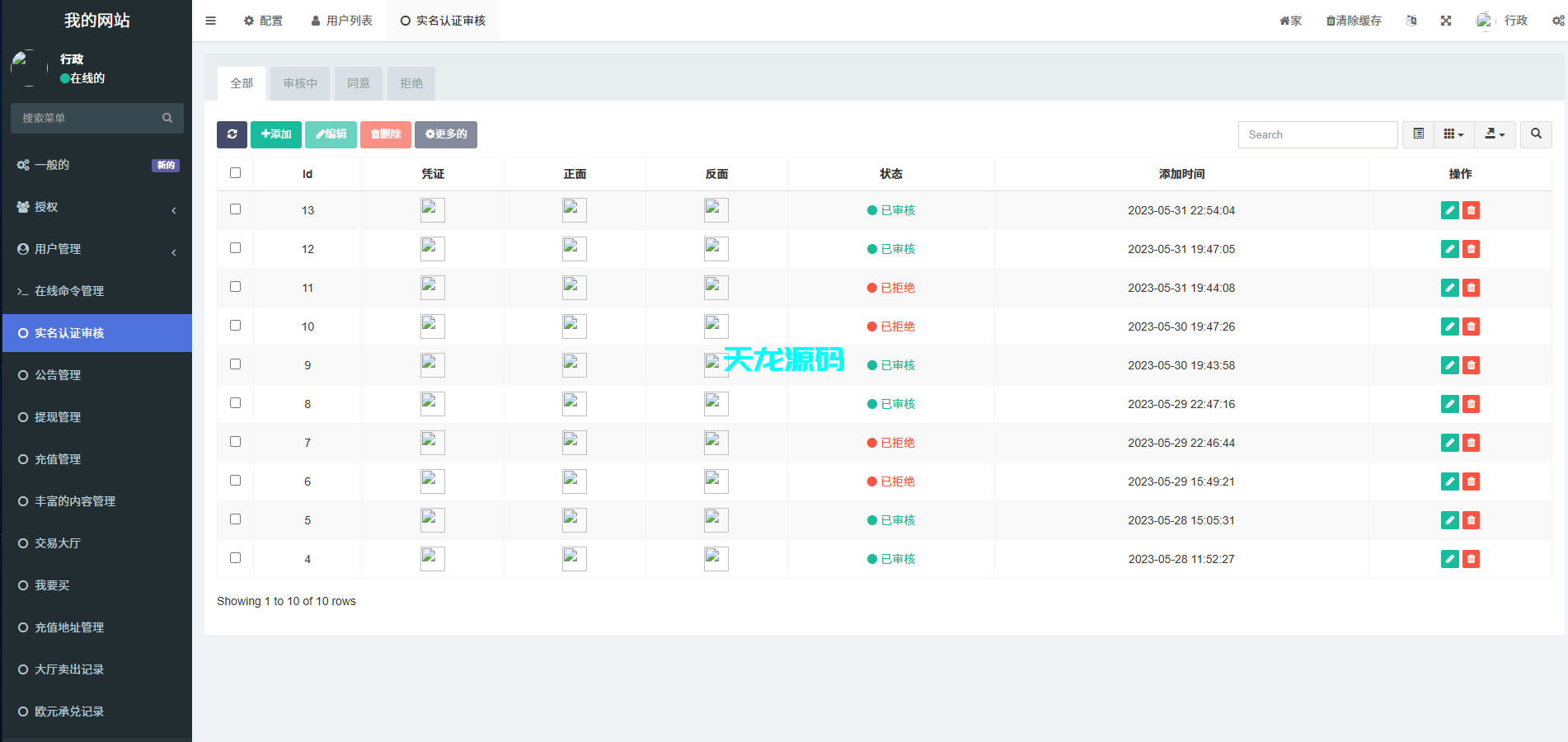Open the 用户列表 menu item
Viewport: 1568px width, 742px height.
341,20
